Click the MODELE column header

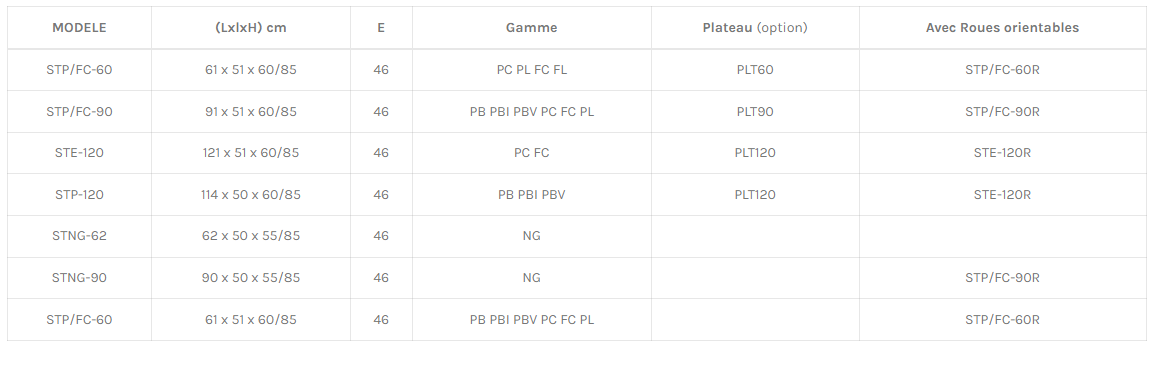pos(79,27)
